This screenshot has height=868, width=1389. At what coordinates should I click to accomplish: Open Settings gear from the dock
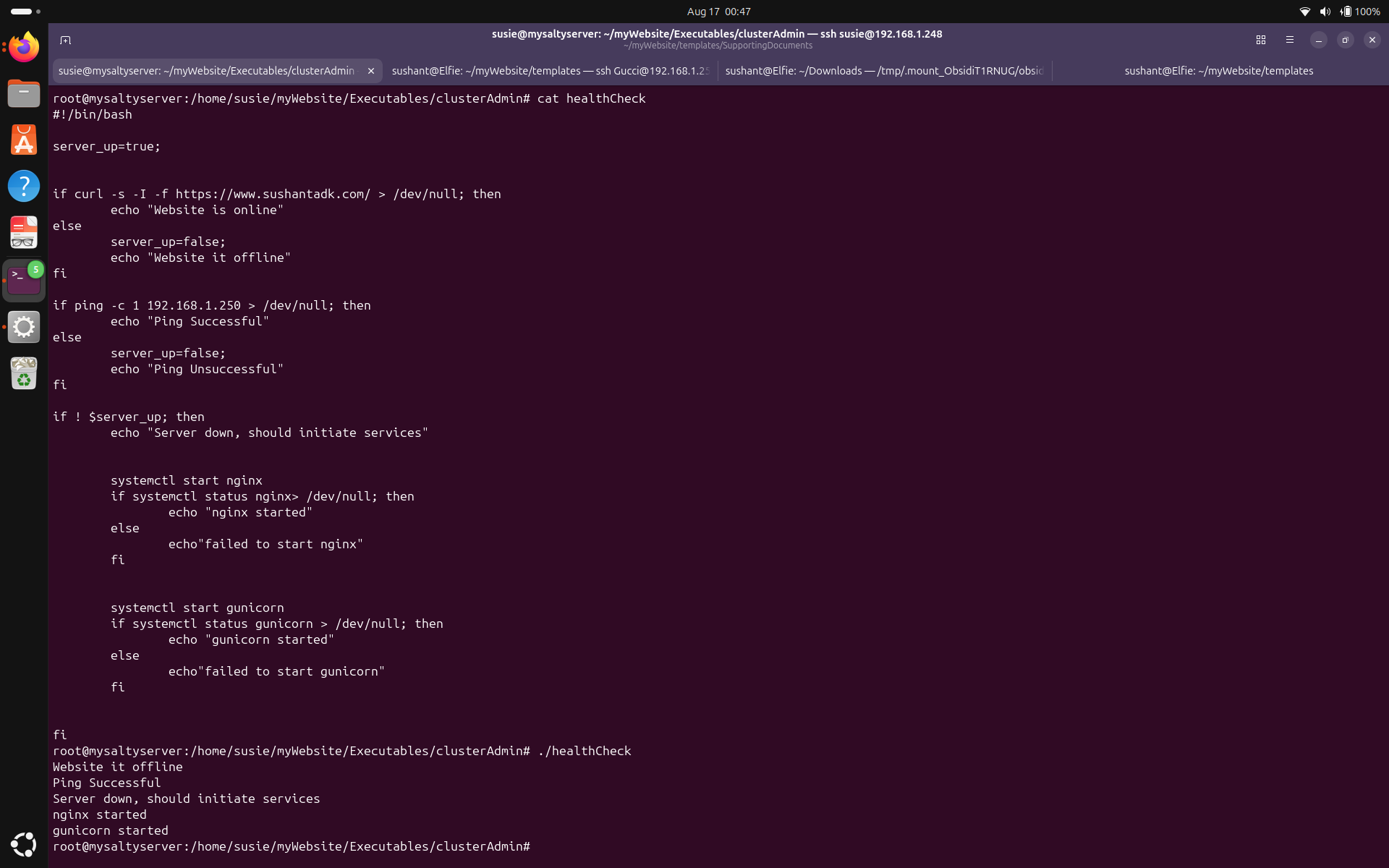24,327
